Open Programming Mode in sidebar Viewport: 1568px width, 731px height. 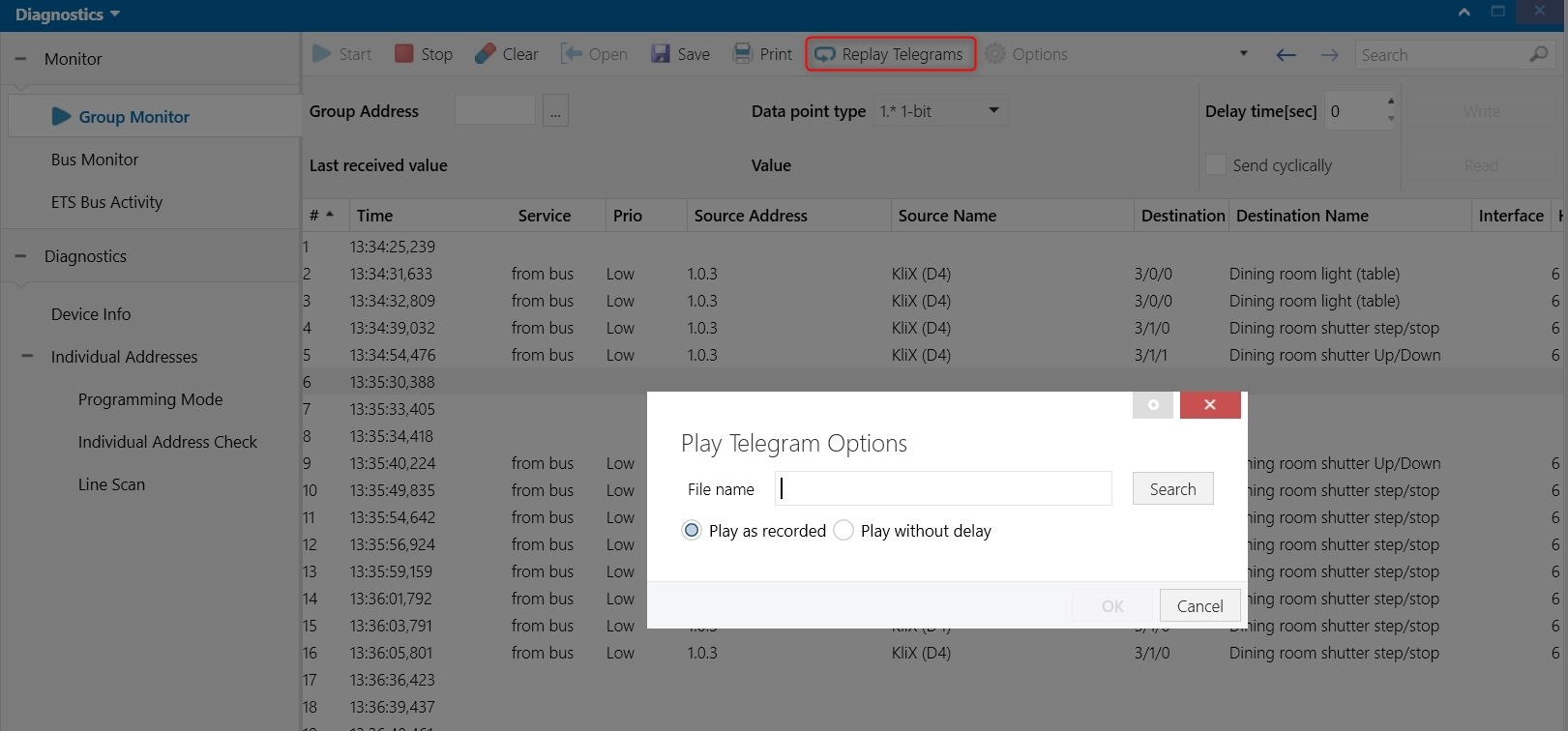(150, 399)
